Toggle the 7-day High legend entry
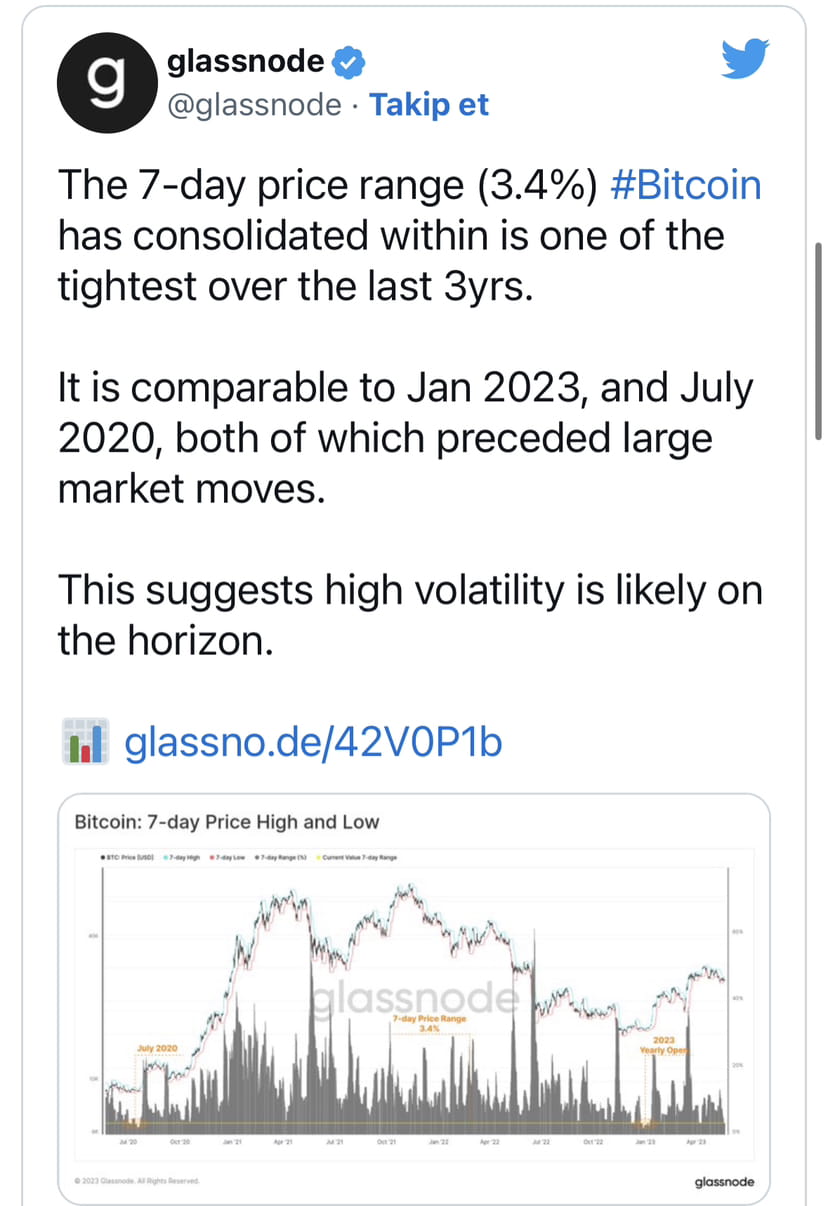 182,858
